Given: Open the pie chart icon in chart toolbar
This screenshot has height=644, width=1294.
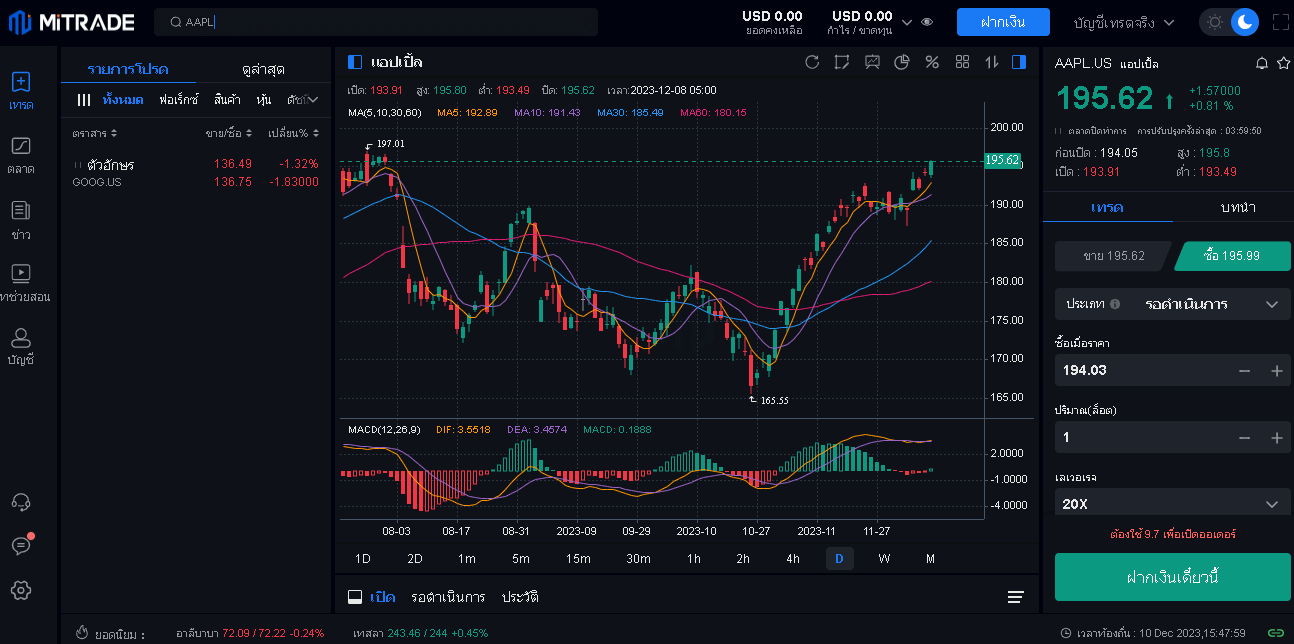Looking at the screenshot, I should (x=901, y=62).
